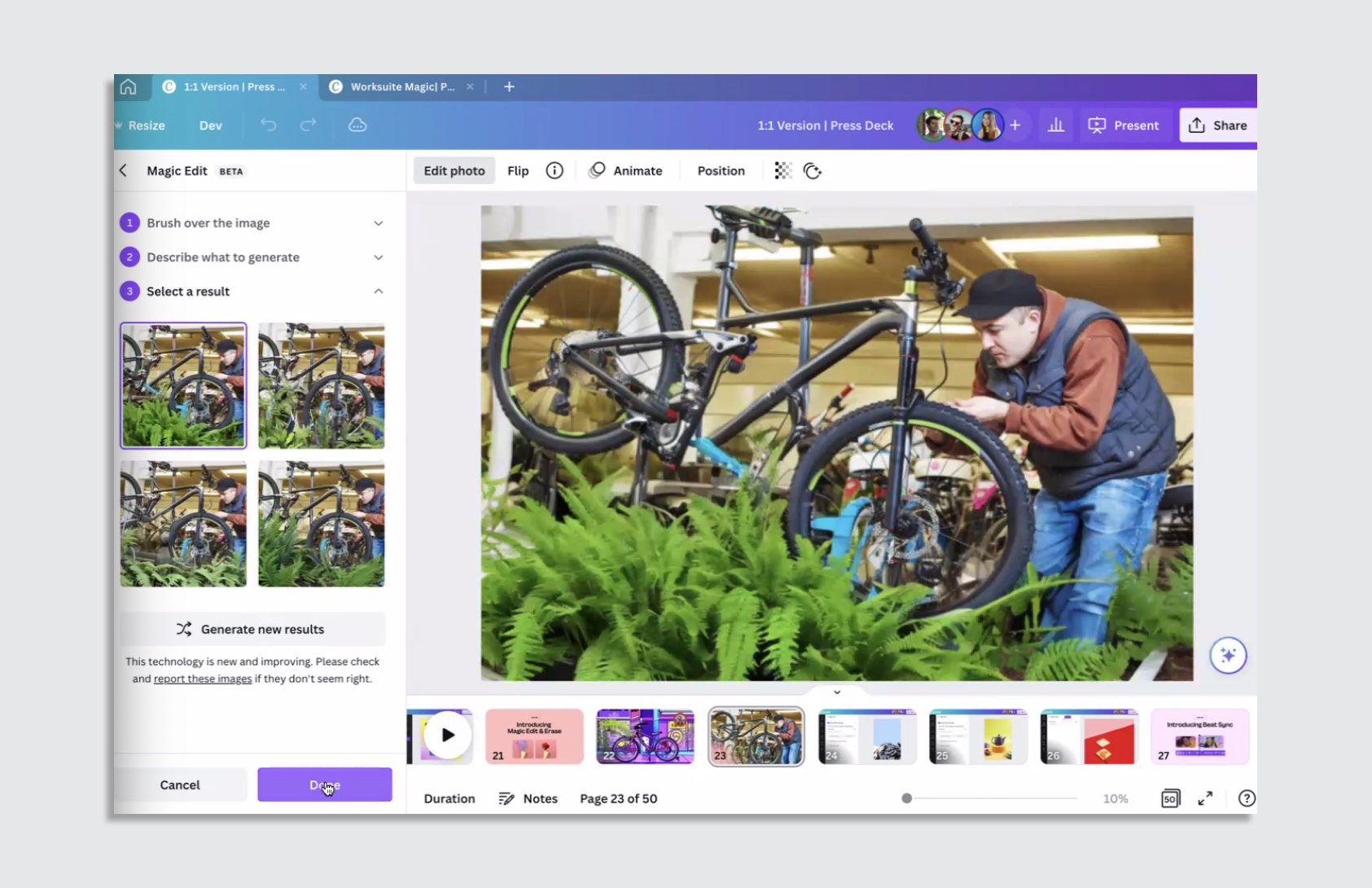Open the Share dialog
The width and height of the screenshot is (1372, 888).
click(x=1217, y=125)
